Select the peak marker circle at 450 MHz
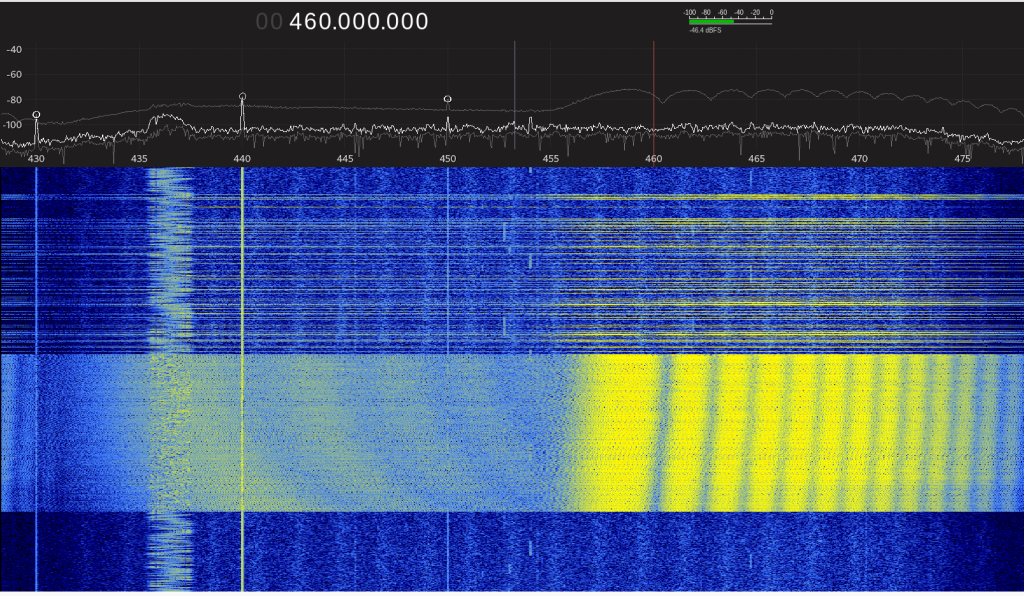1024x596 pixels. tap(447, 99)
